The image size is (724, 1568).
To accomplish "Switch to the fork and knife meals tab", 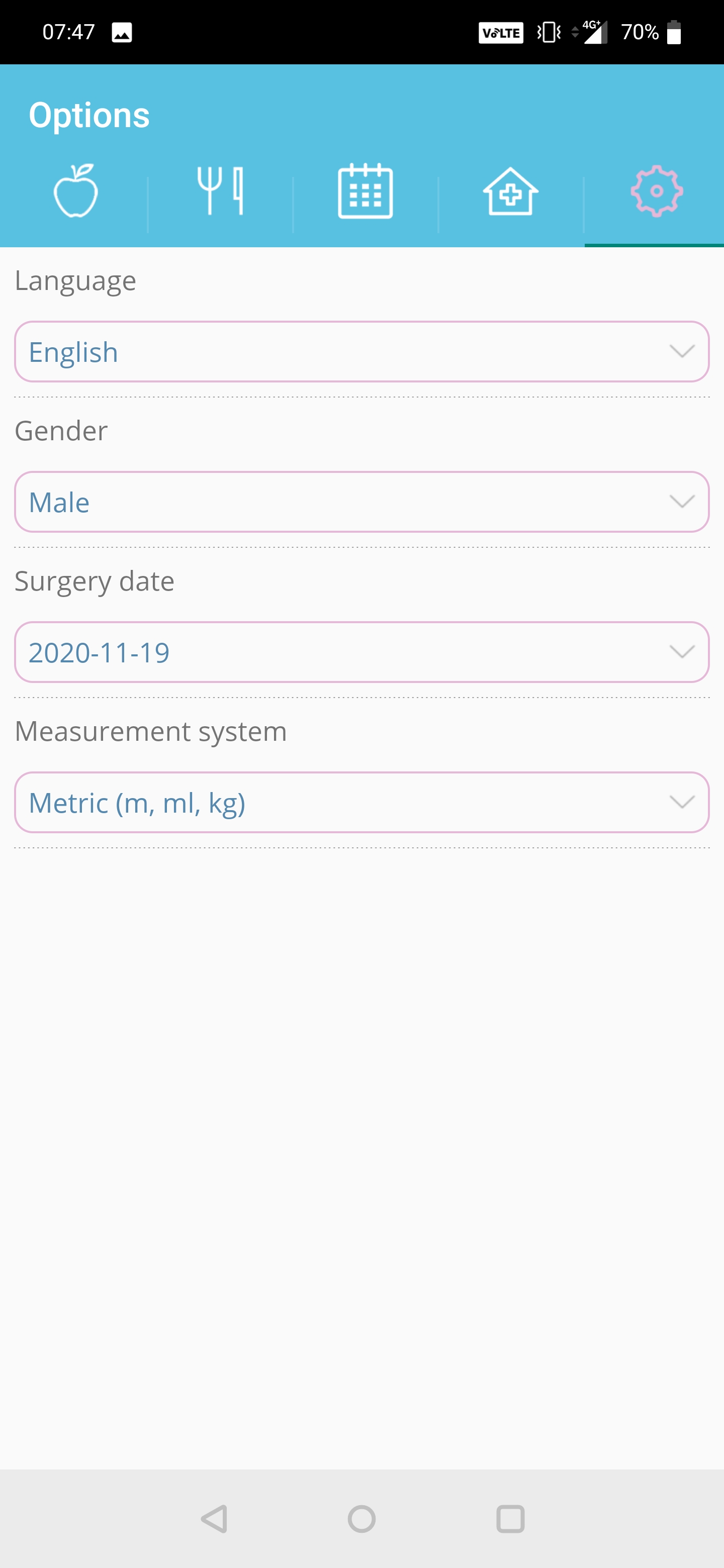I will [x=220, y=191].
